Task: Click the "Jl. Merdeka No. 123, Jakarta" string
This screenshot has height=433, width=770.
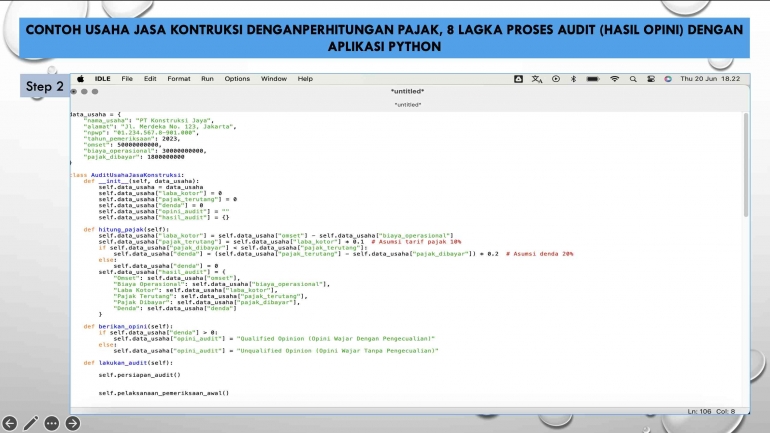Action: (x=177, y=126)
